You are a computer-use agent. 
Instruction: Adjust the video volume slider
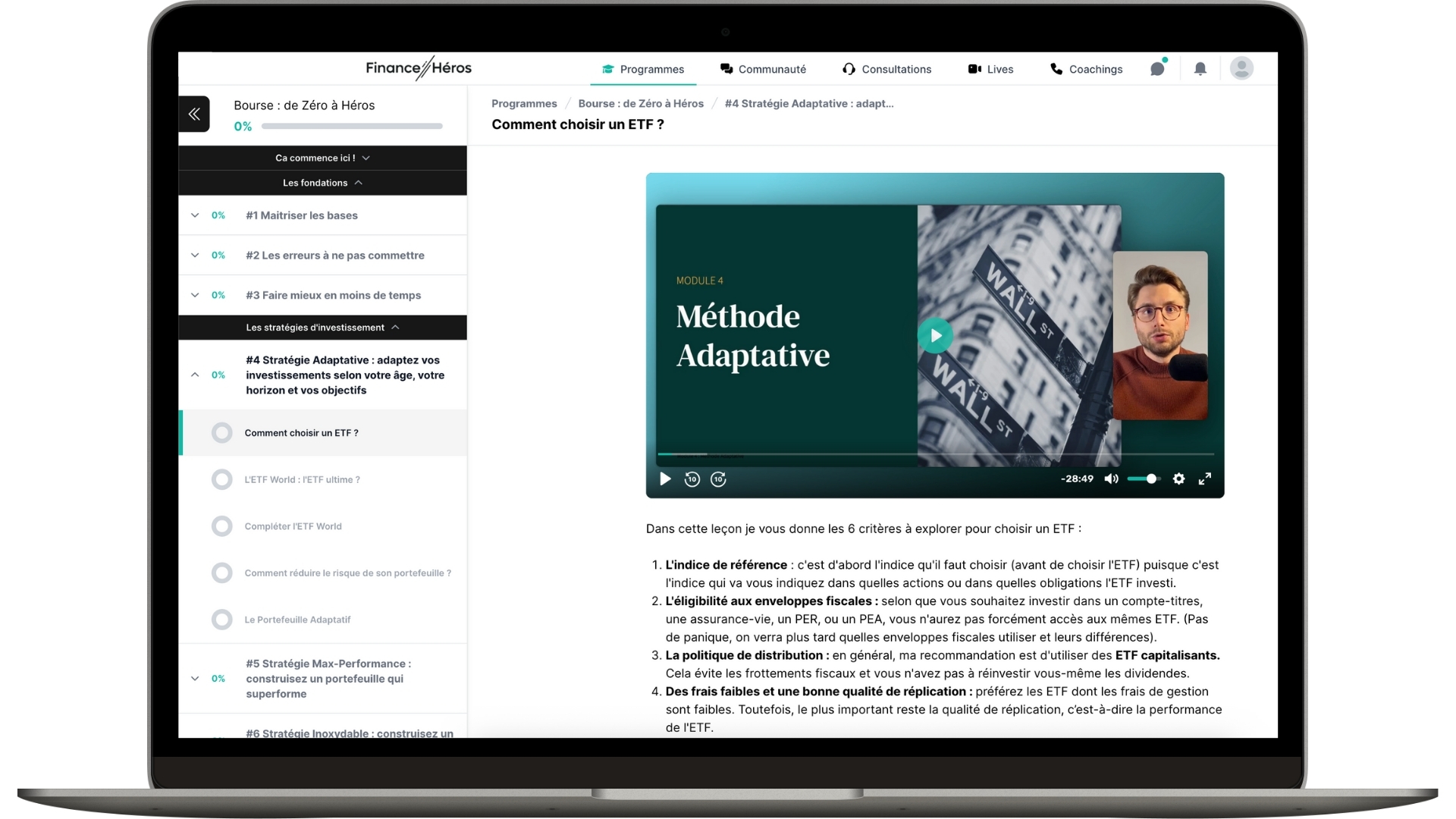[1145, 479]
